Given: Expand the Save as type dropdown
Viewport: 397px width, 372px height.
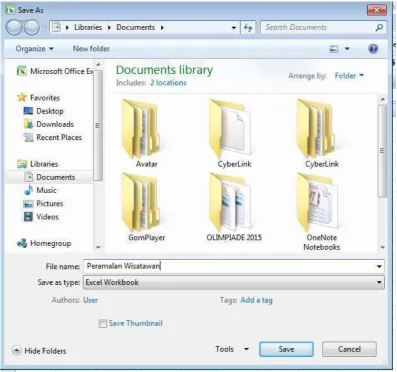Looking at the screenshot, I should tap(234, 282).
